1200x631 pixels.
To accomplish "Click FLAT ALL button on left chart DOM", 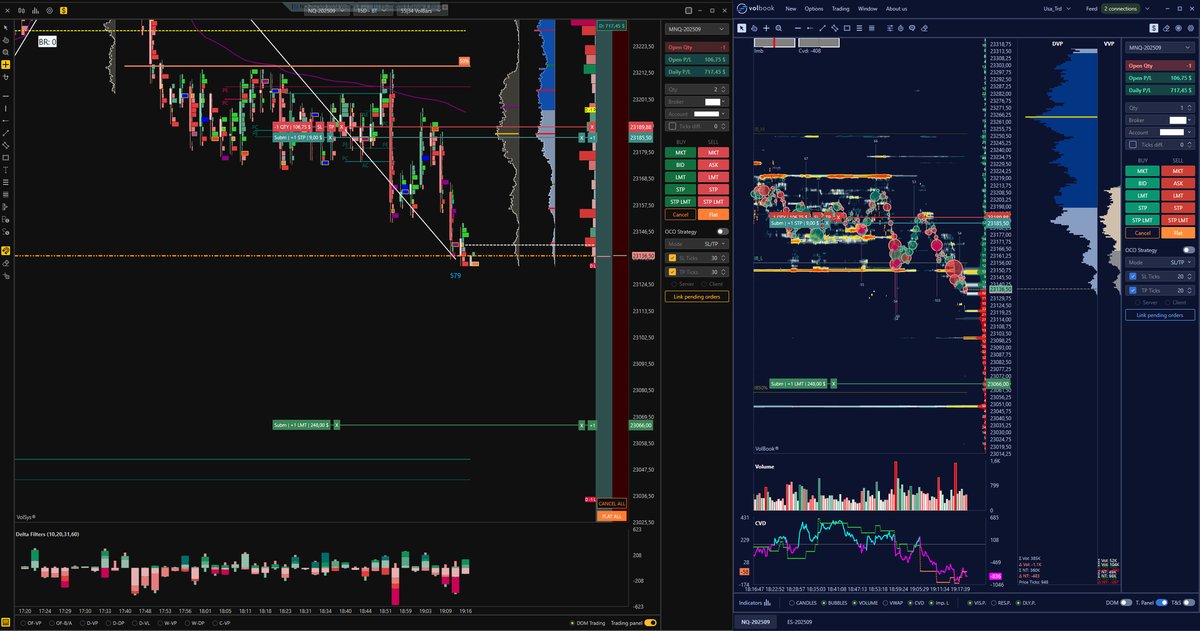I will [612, 516].
